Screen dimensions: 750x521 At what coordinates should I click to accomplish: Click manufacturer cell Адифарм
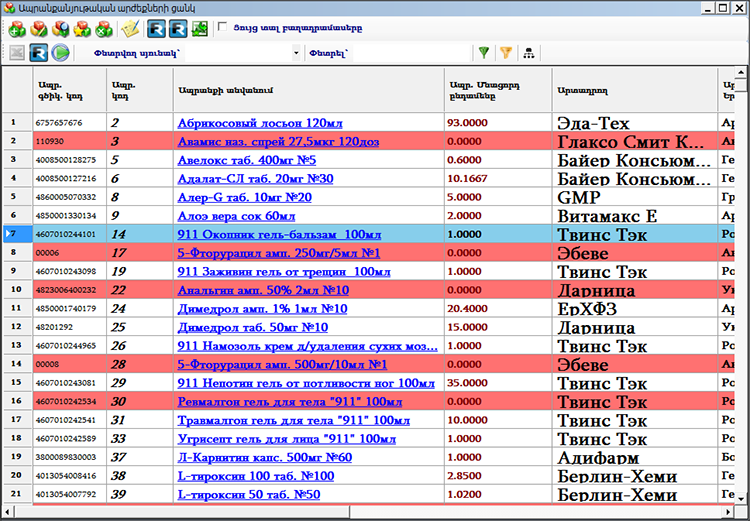click(635, 457)
